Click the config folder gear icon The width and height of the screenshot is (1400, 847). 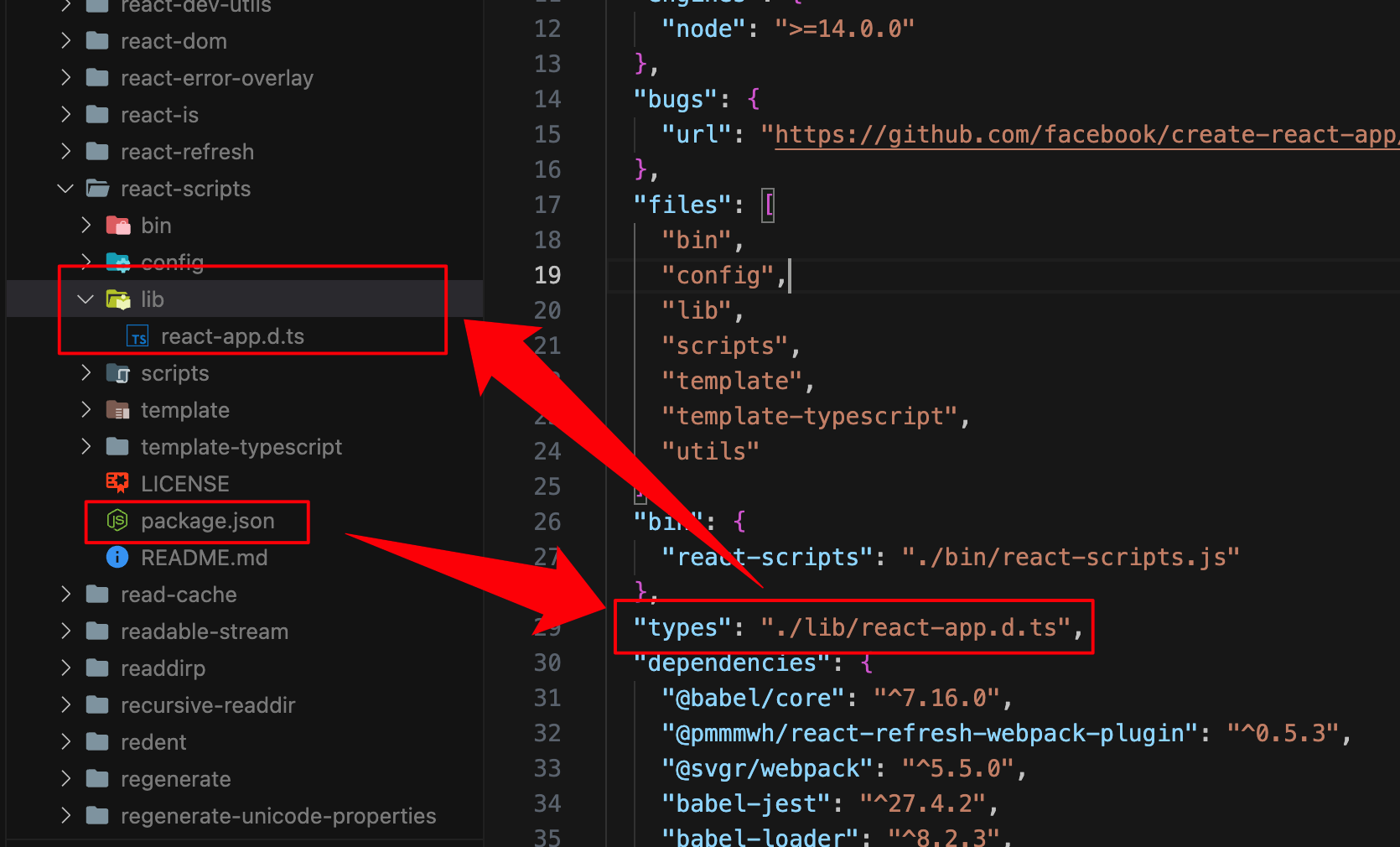[x=118, y=262]
